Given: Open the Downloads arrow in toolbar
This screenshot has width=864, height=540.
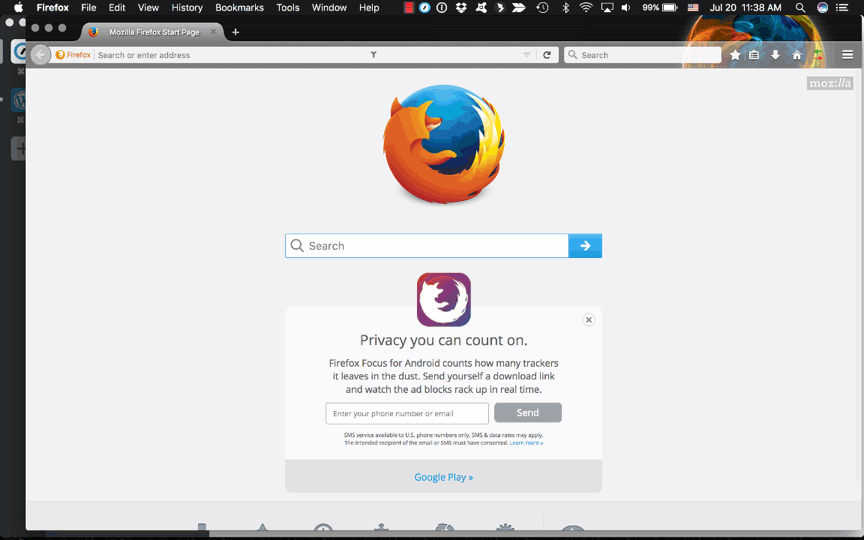Looking at the screenshot, I should (x=775, y=55).
